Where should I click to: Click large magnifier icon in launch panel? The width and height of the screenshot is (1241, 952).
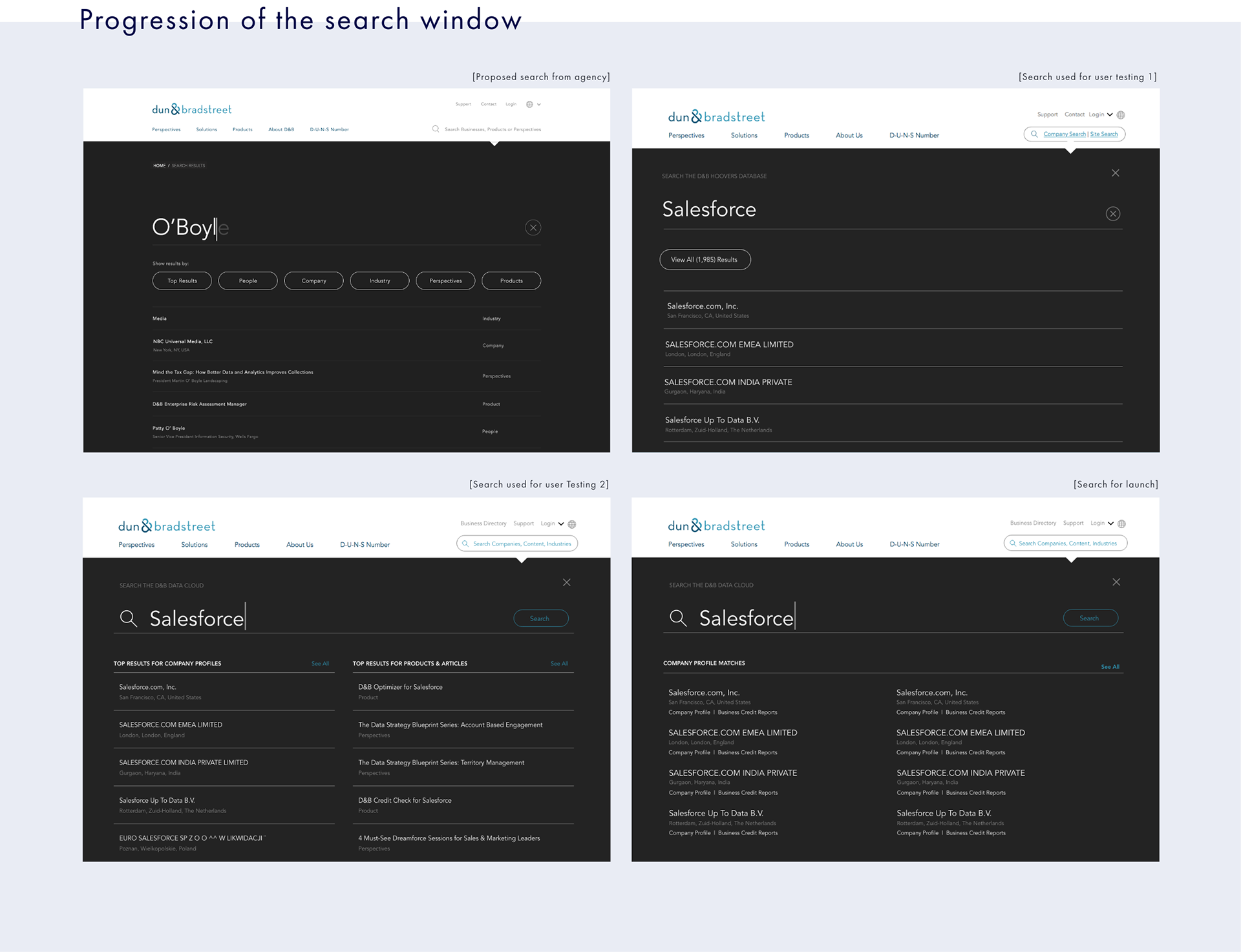click(678, 618)
